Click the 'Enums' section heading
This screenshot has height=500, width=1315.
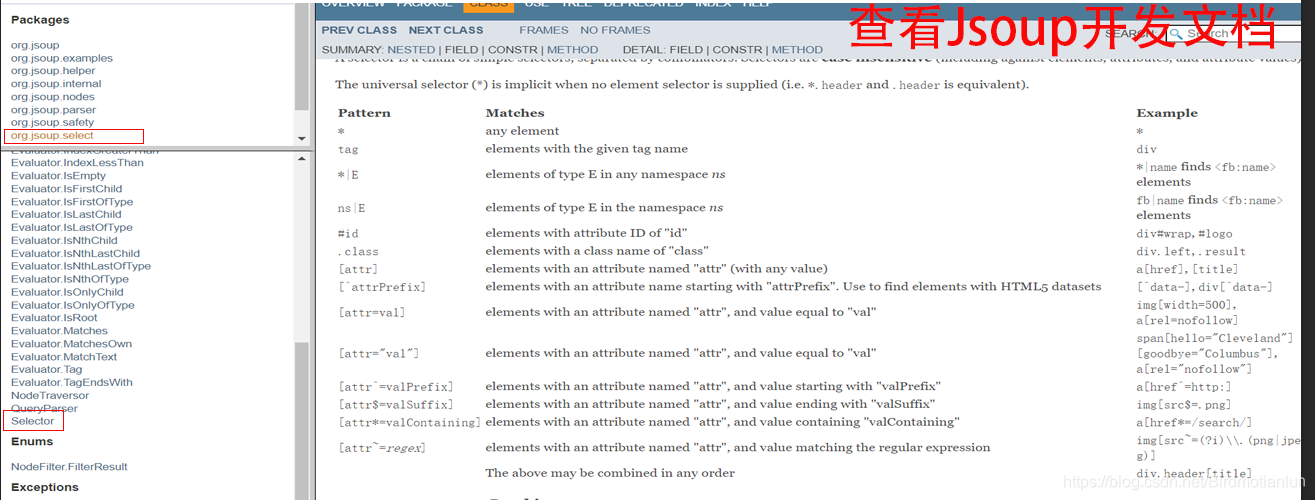coord(32,442)
